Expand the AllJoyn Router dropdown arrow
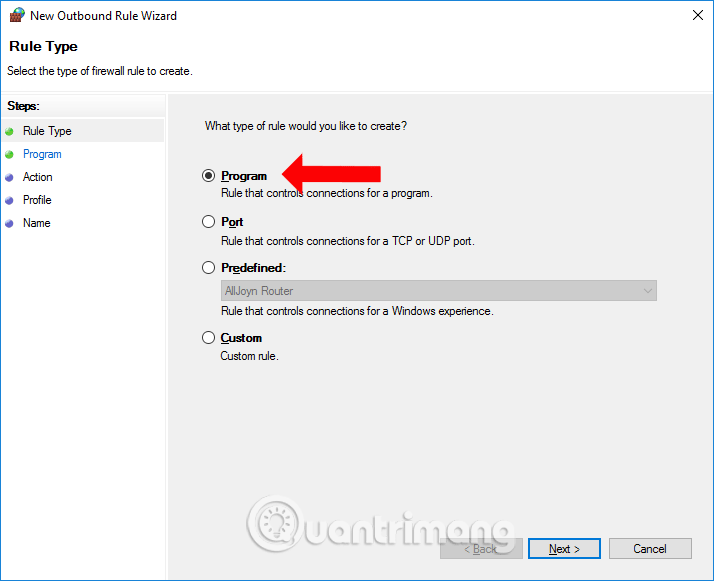The width and height of the screenshot is (714, 581). point(648,291)
